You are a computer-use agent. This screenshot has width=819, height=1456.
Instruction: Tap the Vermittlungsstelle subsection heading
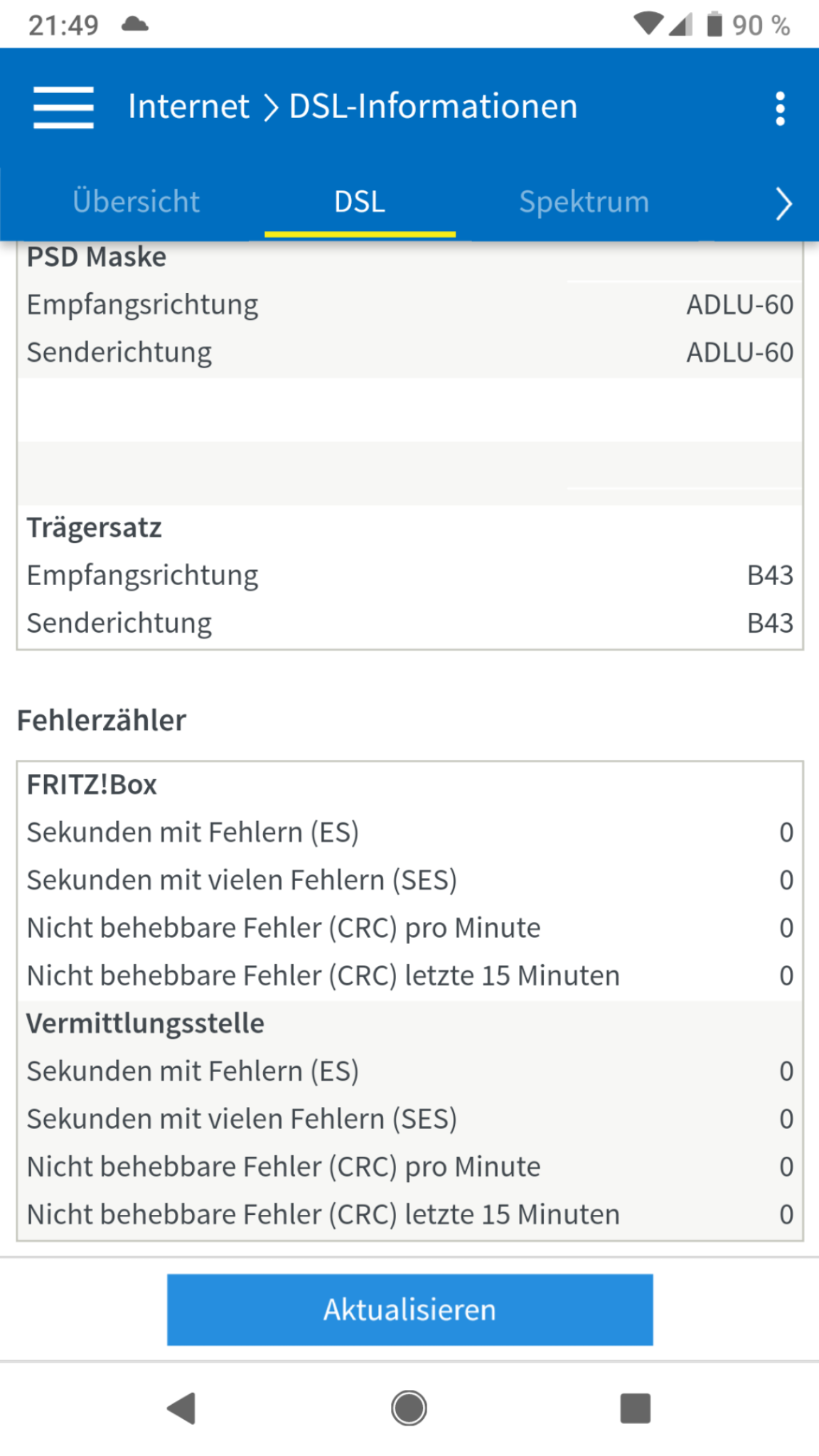145,1023
